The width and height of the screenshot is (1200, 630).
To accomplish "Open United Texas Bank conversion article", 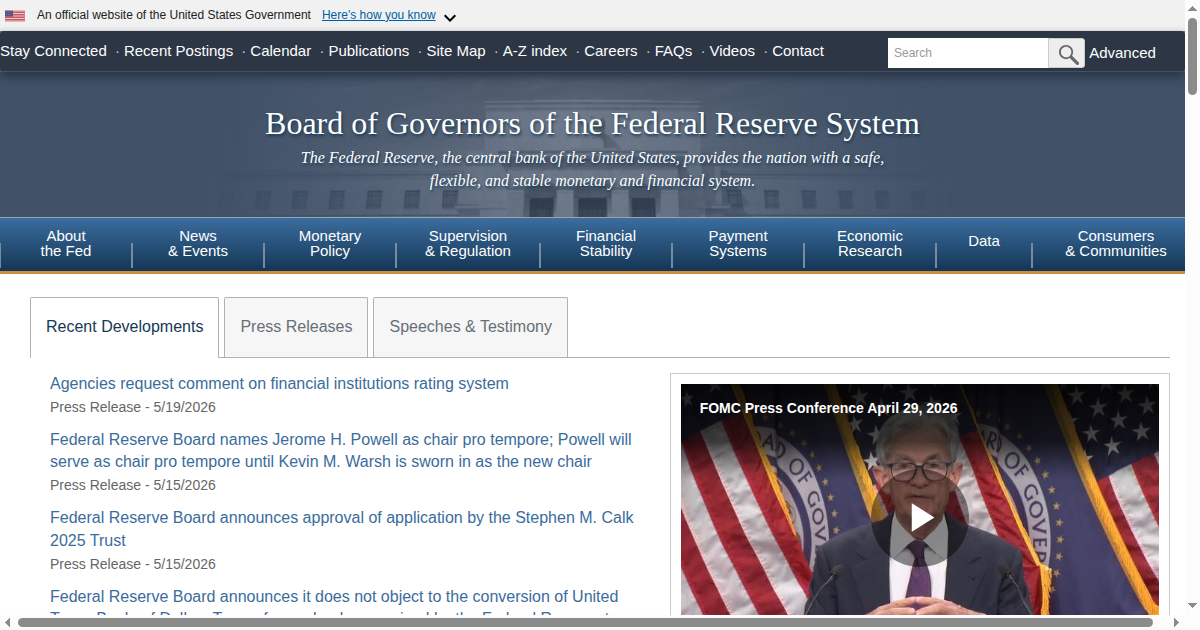I will coord(334,604).
